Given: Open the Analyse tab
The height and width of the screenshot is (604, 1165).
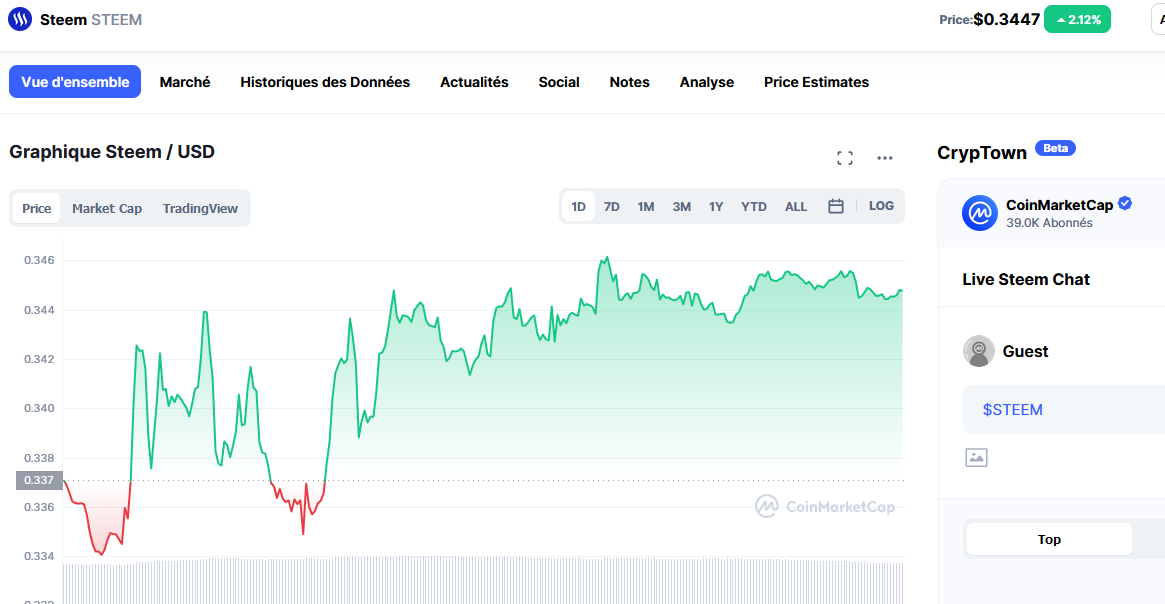Looking at the screenshot, I should pos(707,82).
